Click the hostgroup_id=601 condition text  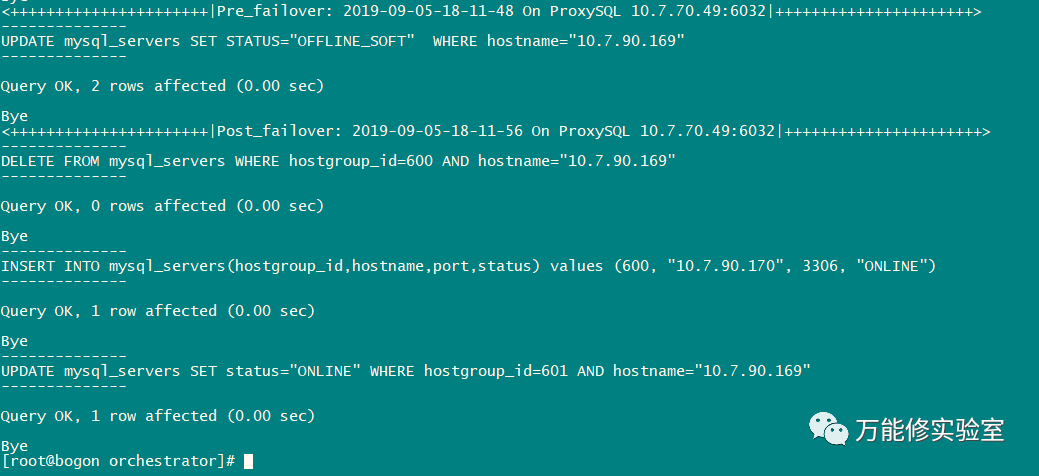pyautogui.click(x=495, y=371)
